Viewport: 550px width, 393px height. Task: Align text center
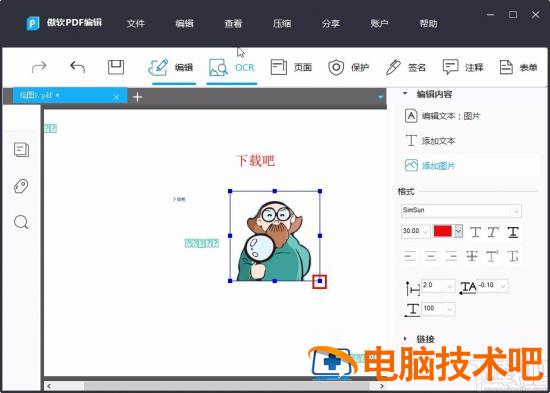430,257
